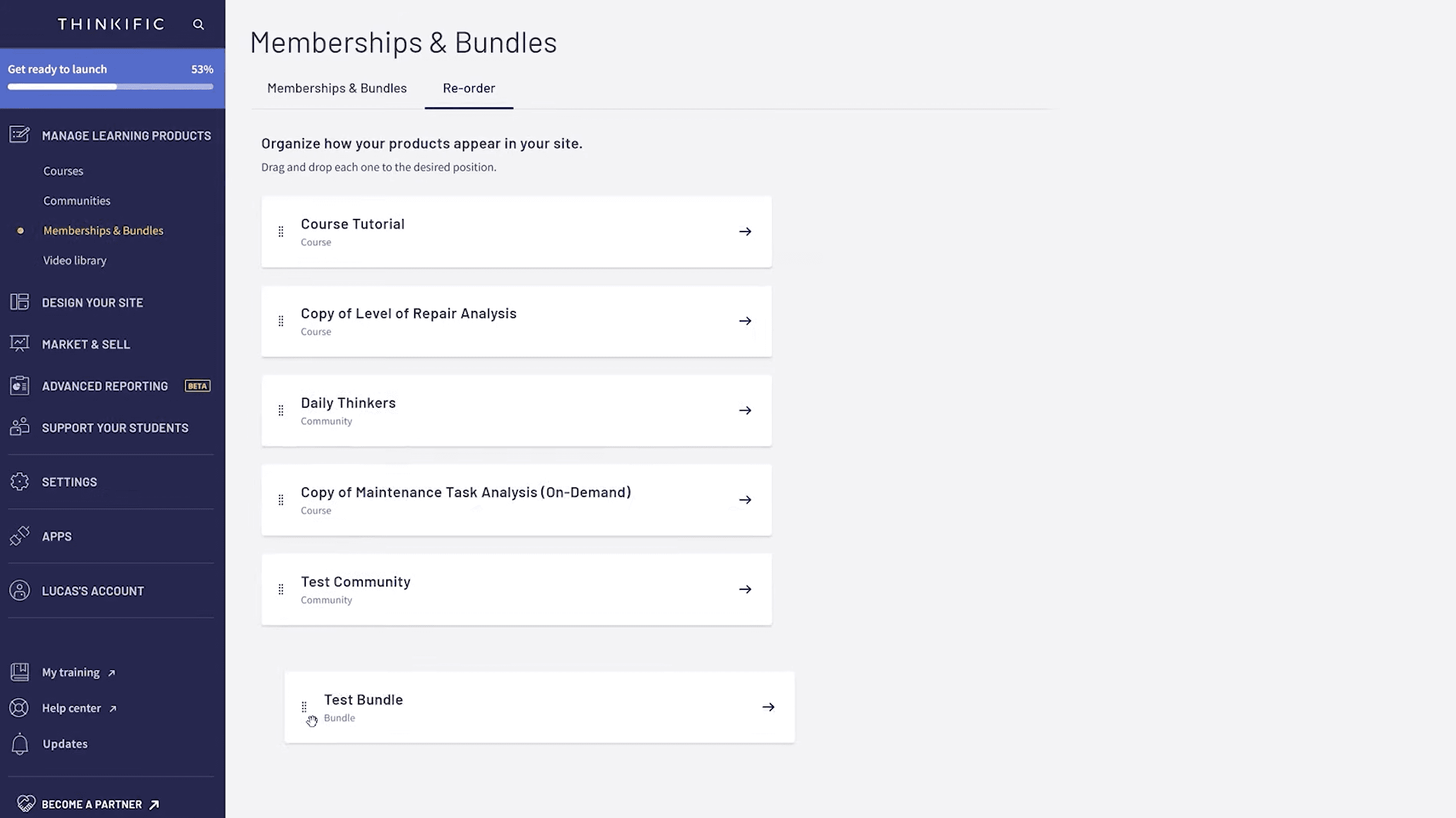Click the Test Bundle drag handle
This screenshot has width=1456, height=818.
(x=304, y=707)
